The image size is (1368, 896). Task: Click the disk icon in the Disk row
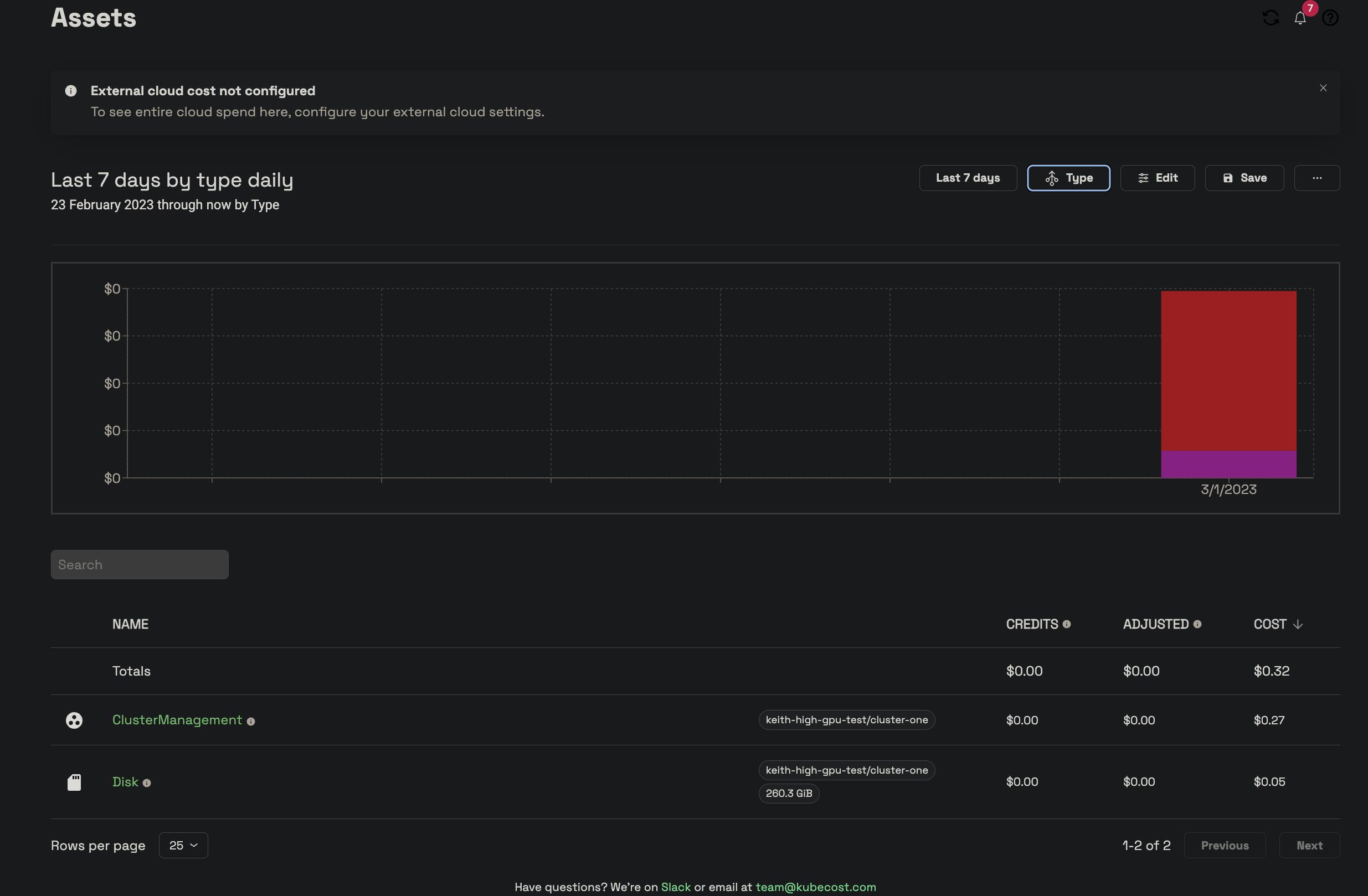(74, 781)
